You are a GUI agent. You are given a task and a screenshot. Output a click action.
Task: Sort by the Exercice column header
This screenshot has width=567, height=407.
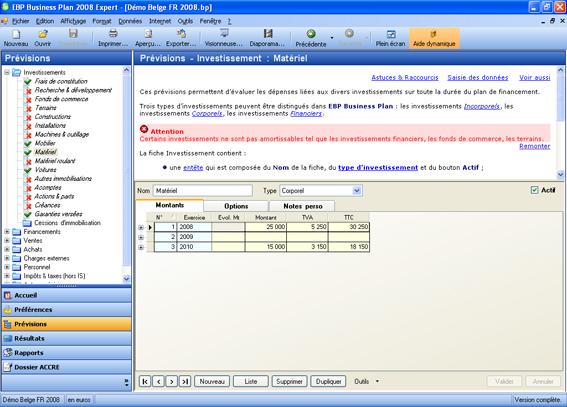pyautogui.click(x=194, y=217)
